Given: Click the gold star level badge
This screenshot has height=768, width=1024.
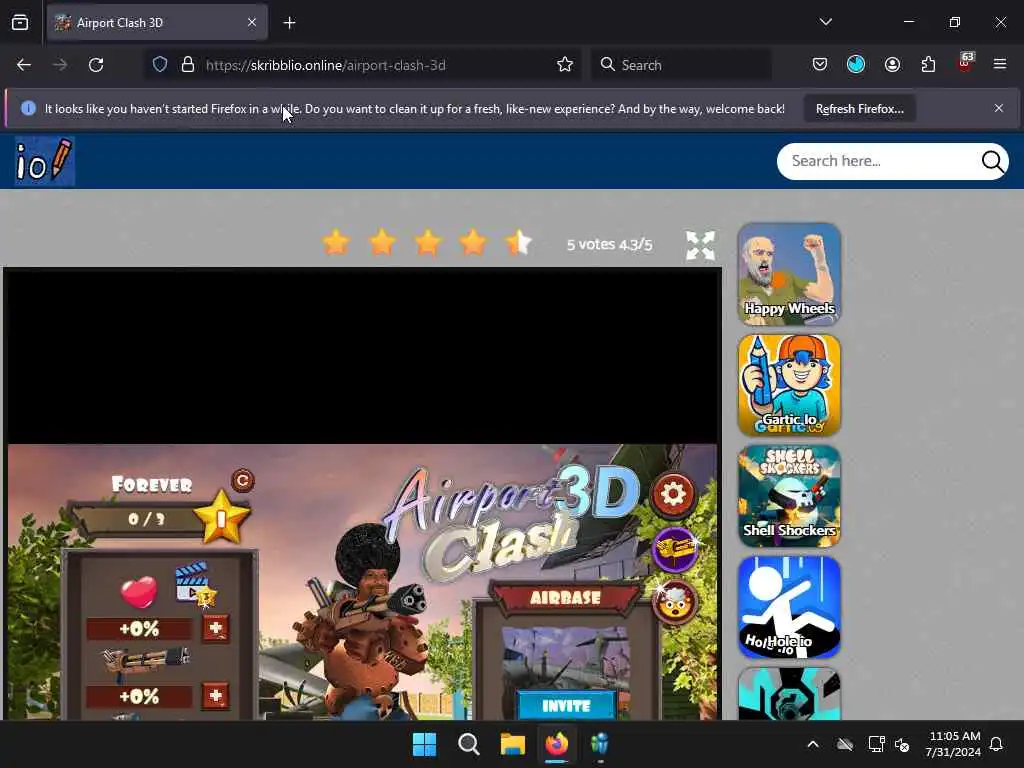Looking at the screenshot, I should 221,518.
